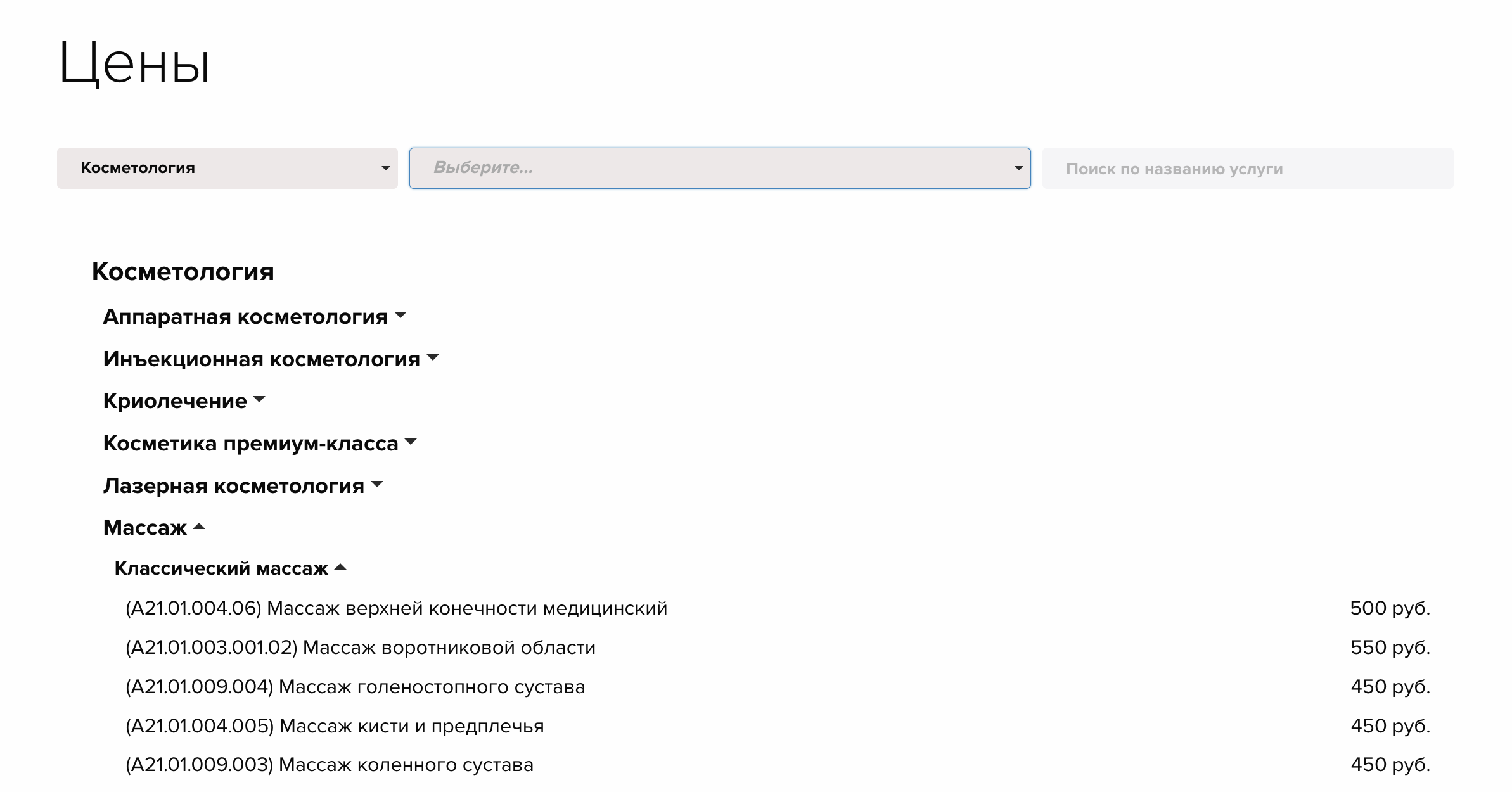Click up-arrow icon beside Классический массаж
1512x792 pixels.
pos(340,567)
